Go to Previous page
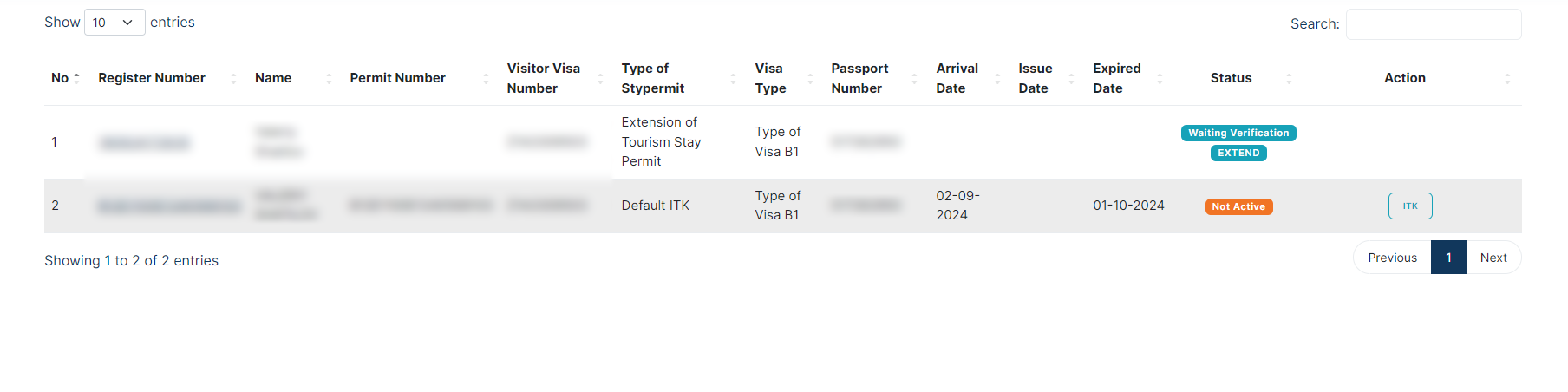Viewport: 1568px width, 392px height. (1392, 258)
